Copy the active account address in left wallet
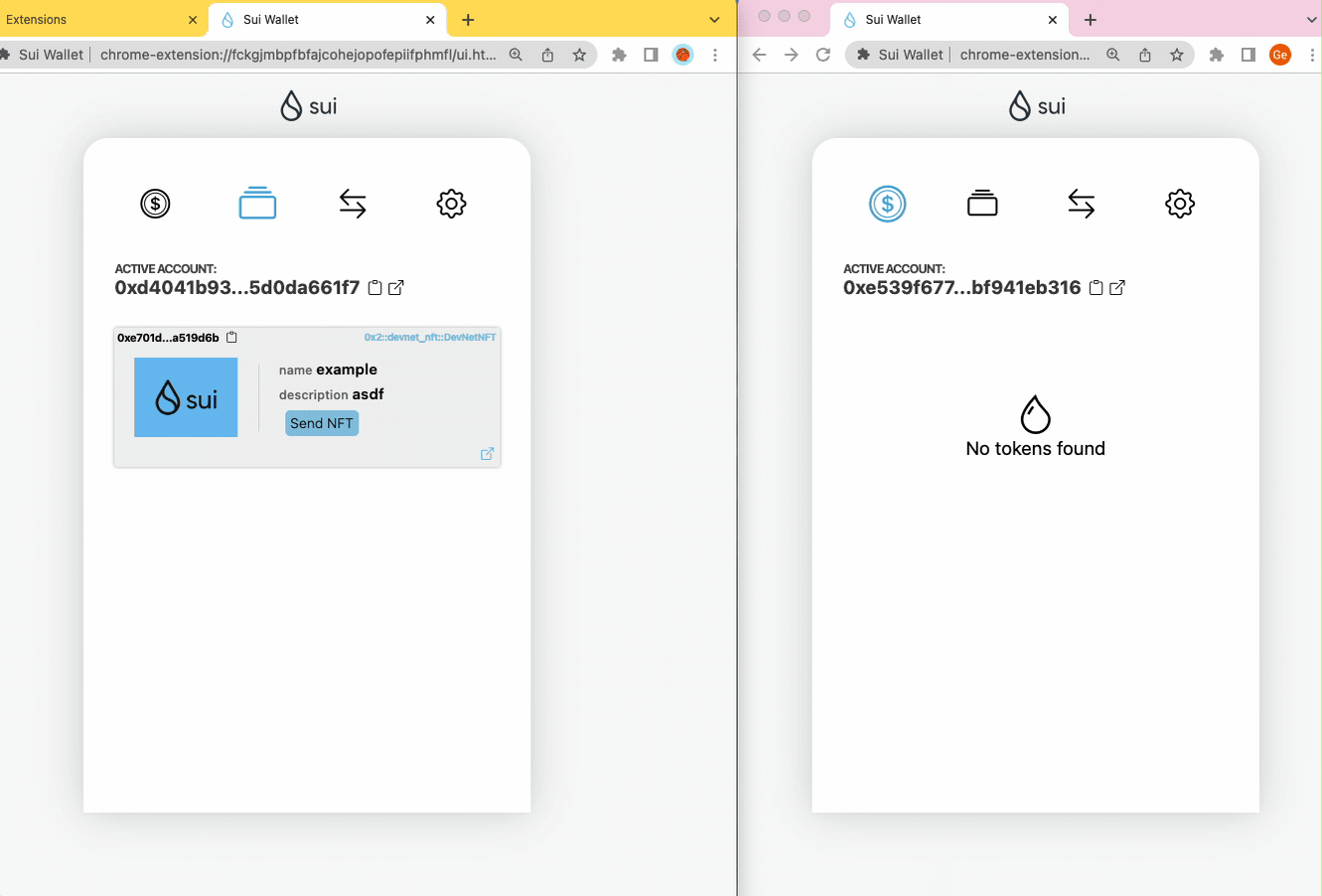 pyautogui.click(x=375, y=288)
